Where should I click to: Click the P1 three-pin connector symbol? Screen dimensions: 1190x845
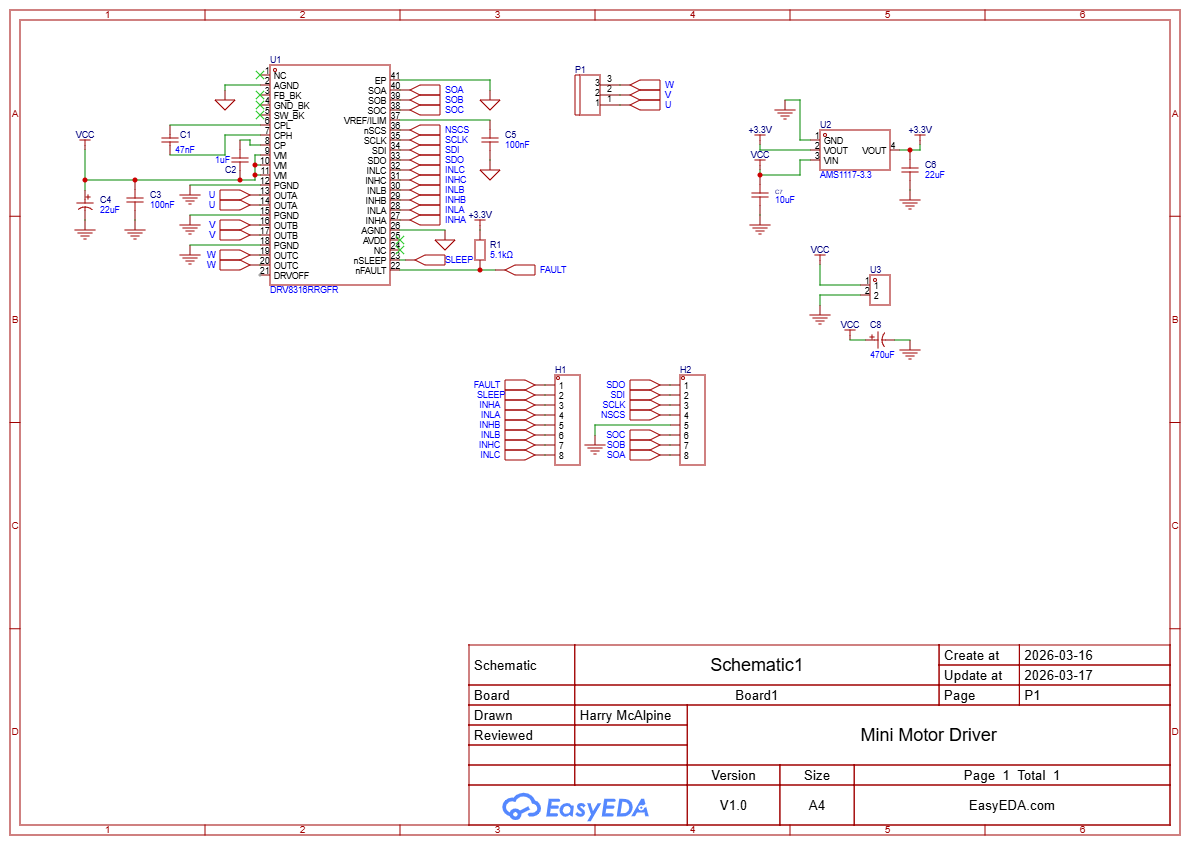pyautogui.click(x=587, y=93)
